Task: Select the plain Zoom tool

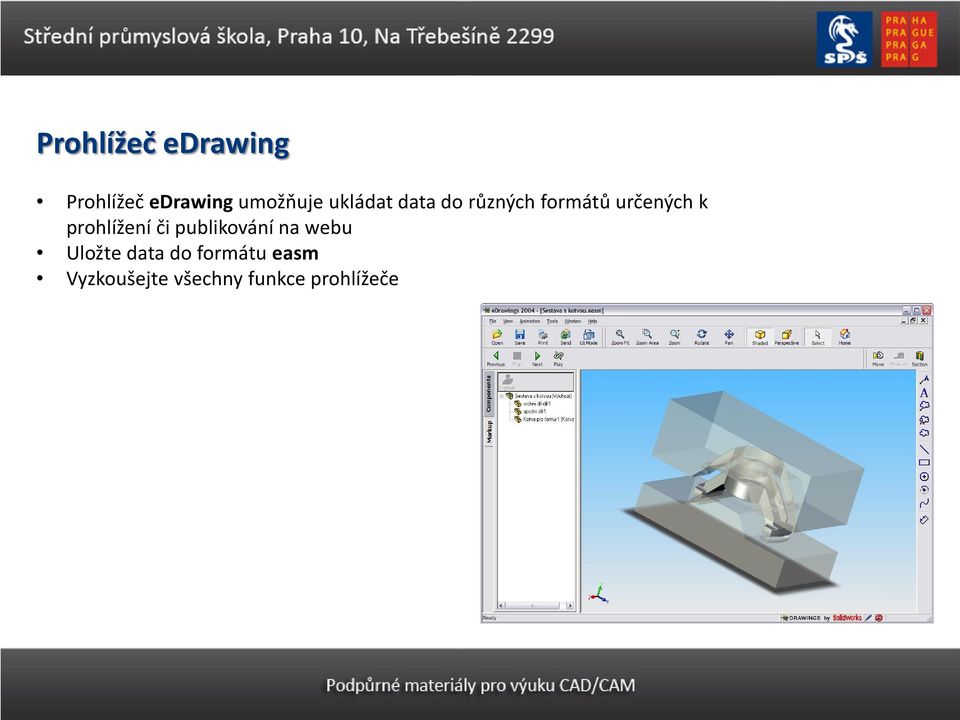Action: tap(674, 336)
